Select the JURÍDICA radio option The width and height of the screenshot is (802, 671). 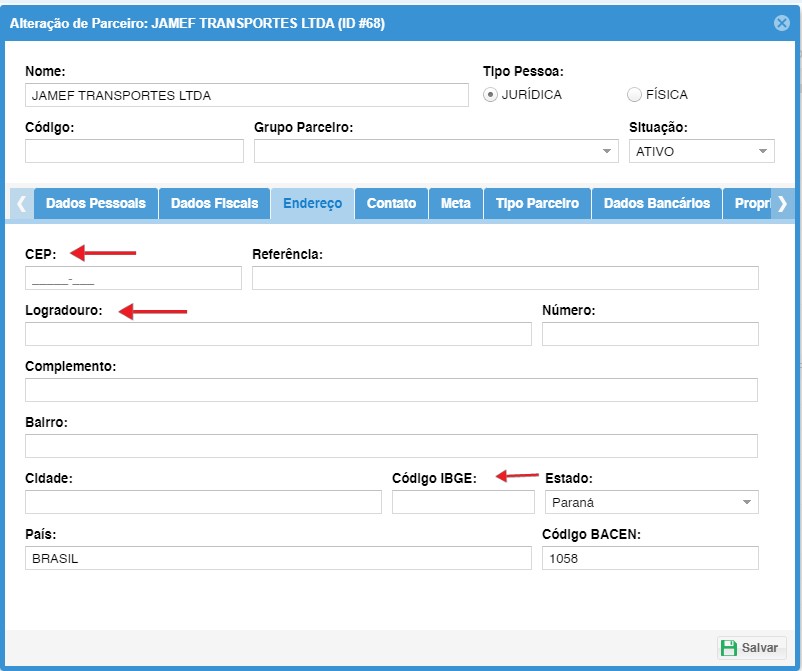tap(491, 95)
